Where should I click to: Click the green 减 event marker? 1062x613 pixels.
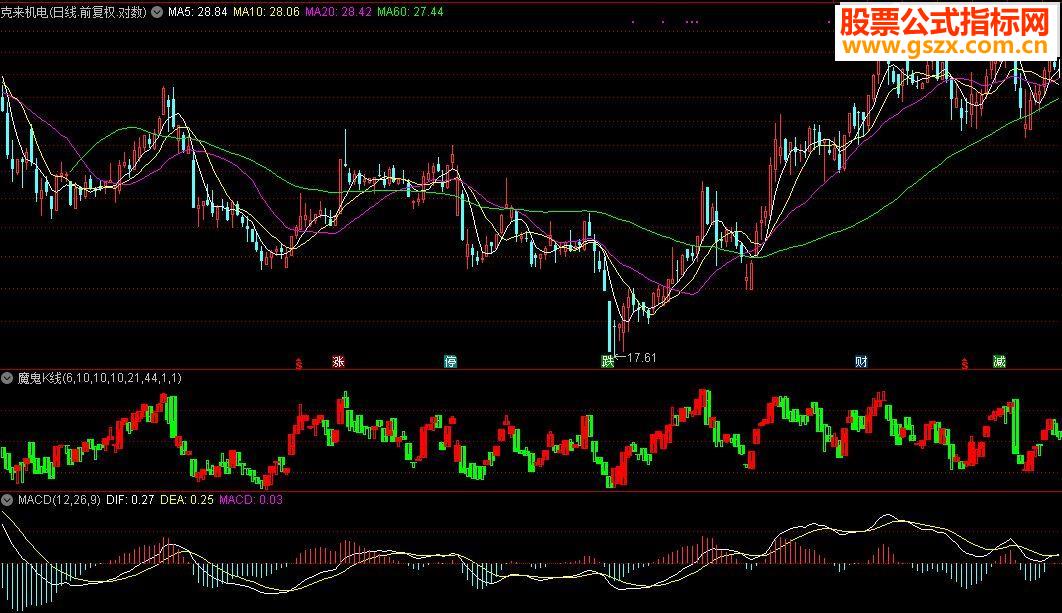point(999,362)
